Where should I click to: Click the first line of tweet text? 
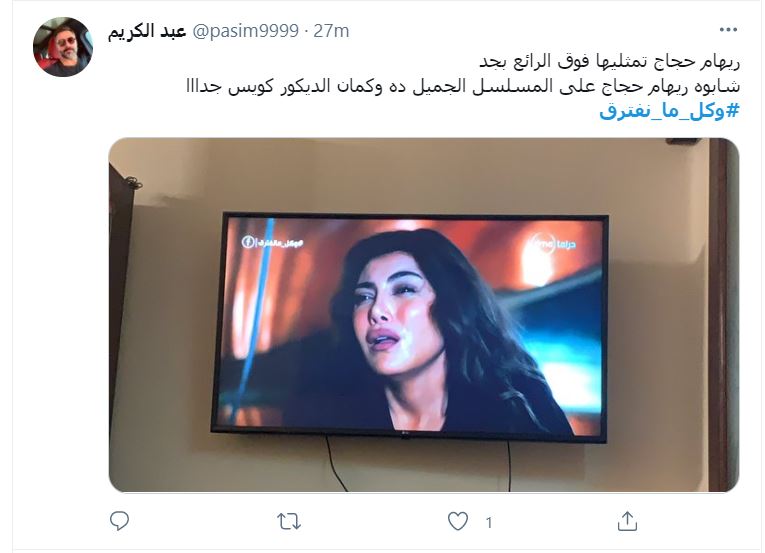click(609, 62)
